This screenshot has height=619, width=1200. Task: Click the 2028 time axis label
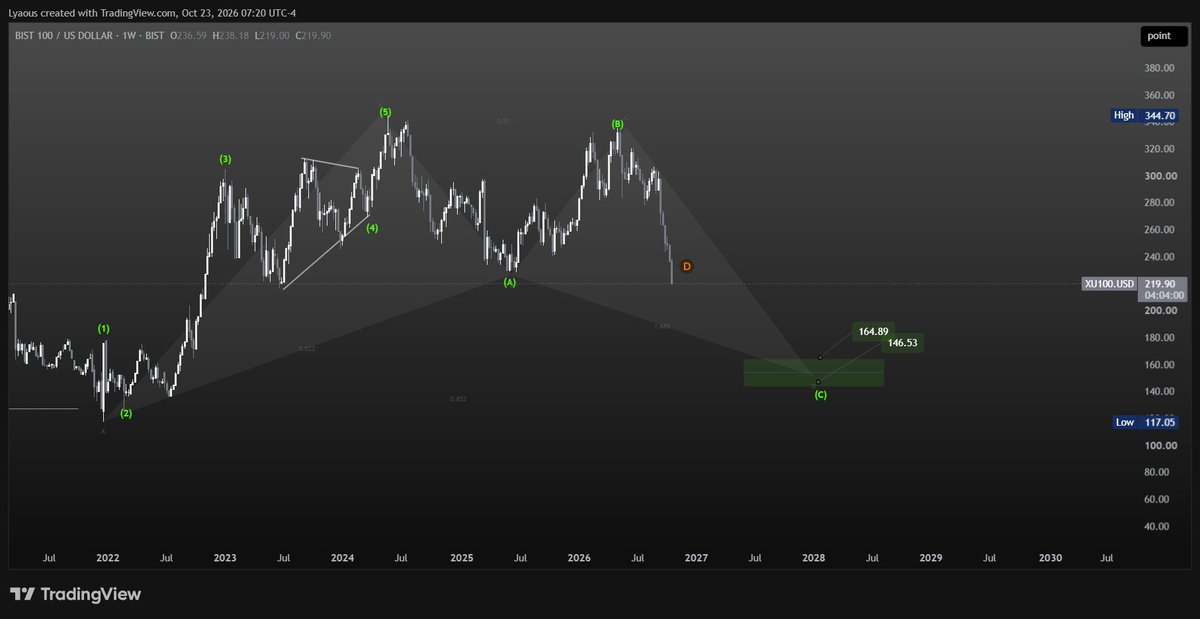[813, 558]
